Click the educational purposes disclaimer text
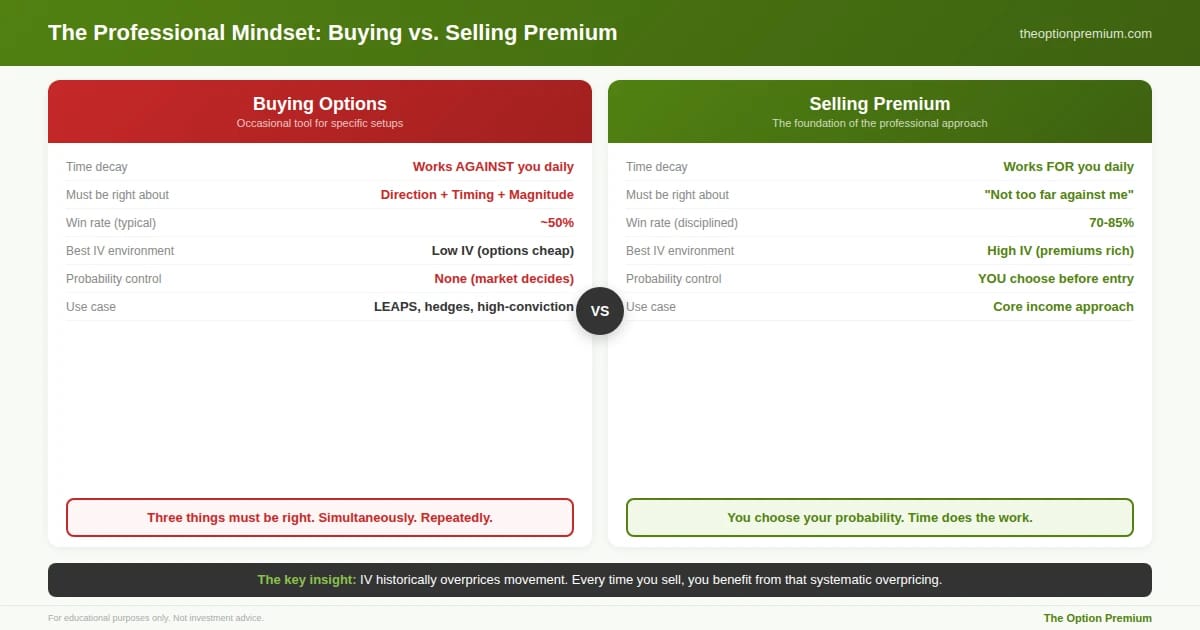The width and height of the screenshot is (1200, 630). point(156,618)
